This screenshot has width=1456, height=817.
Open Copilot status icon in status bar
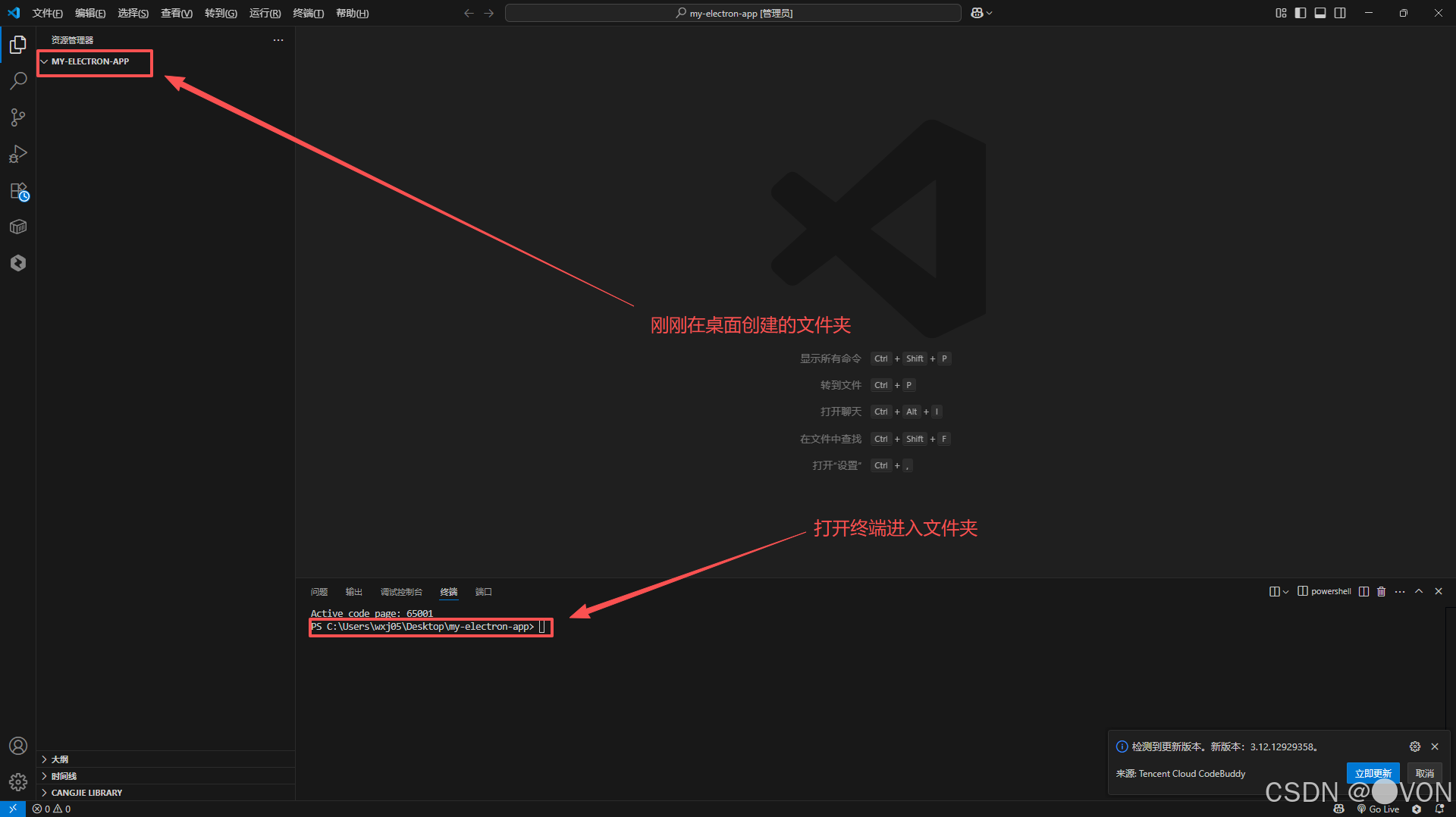tap(1338, 809)
